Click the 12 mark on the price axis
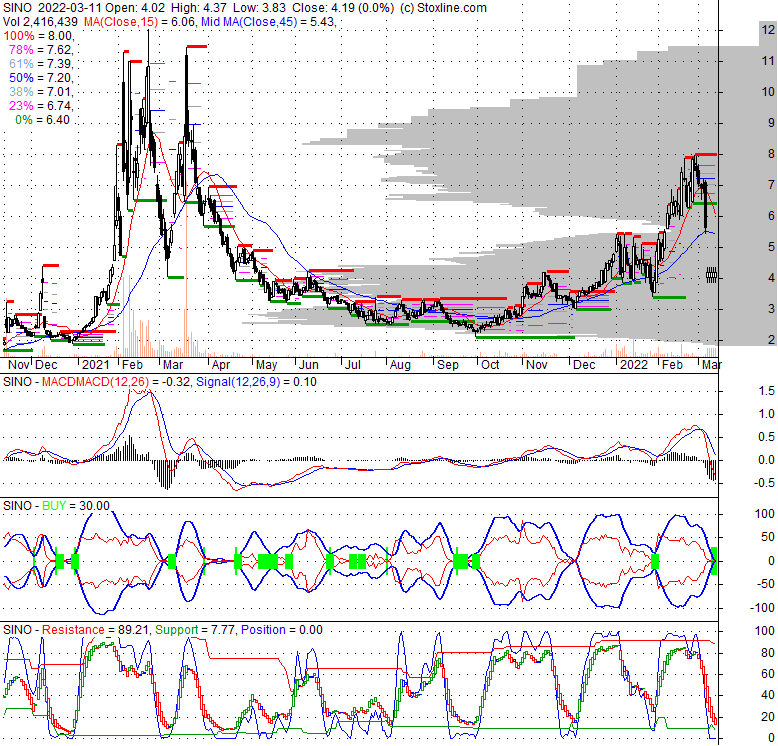Viewport: 778px width, 746px height. (768, 30)
